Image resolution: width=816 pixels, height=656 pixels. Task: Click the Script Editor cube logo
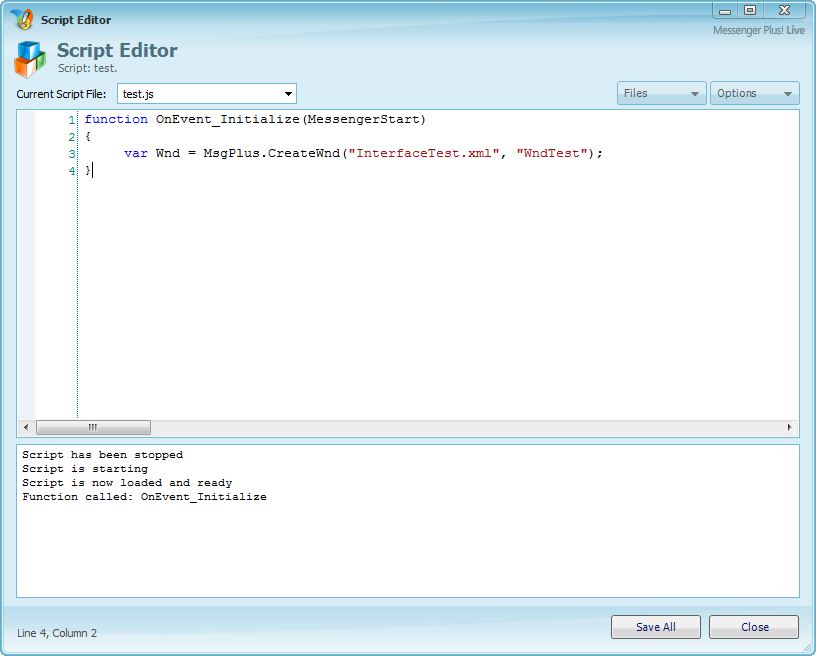coord(30,59)
